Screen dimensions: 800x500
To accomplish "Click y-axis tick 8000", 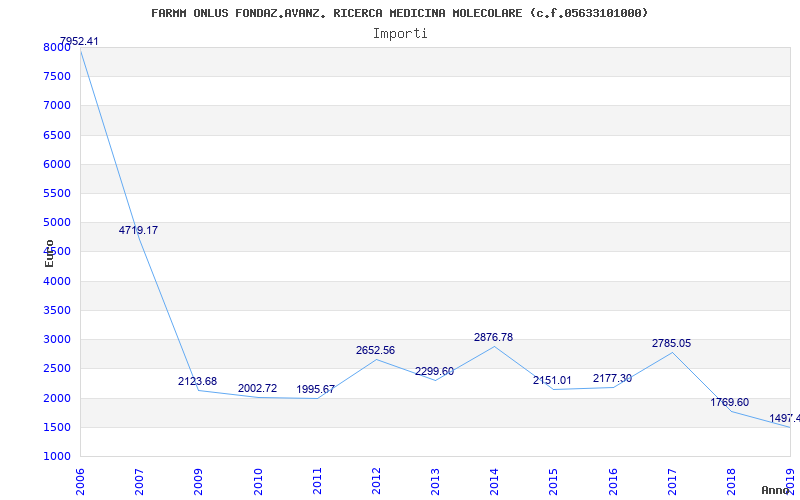I will coord(57,47).
